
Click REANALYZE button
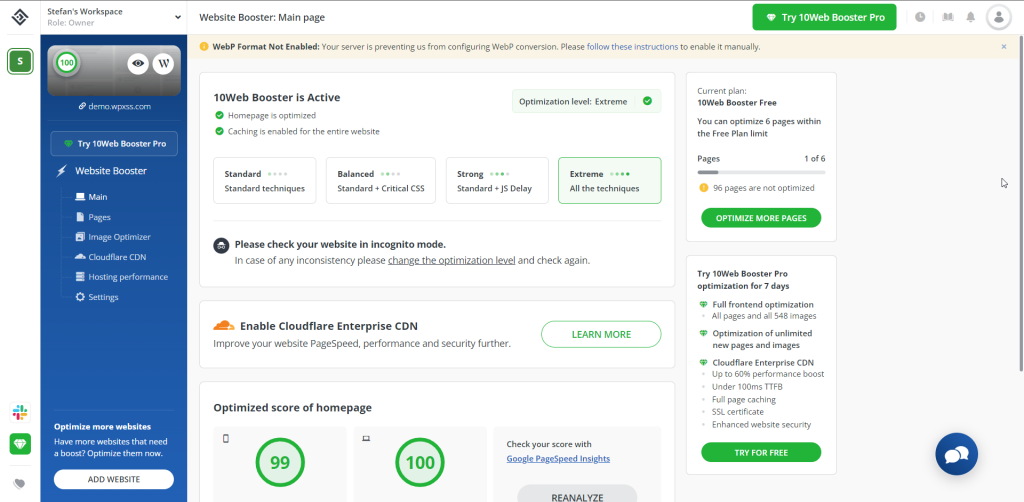click(577, 494)
